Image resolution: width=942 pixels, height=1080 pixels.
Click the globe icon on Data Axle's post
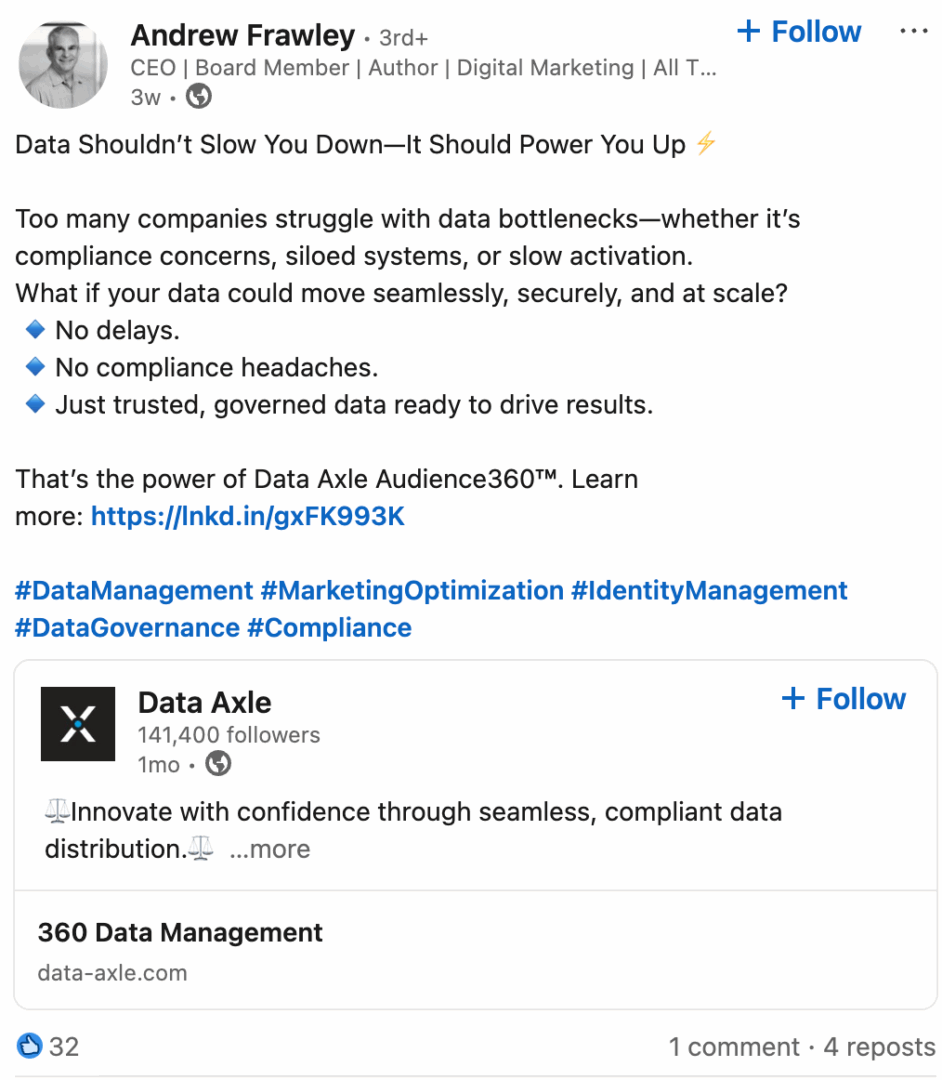pos(218,764)
